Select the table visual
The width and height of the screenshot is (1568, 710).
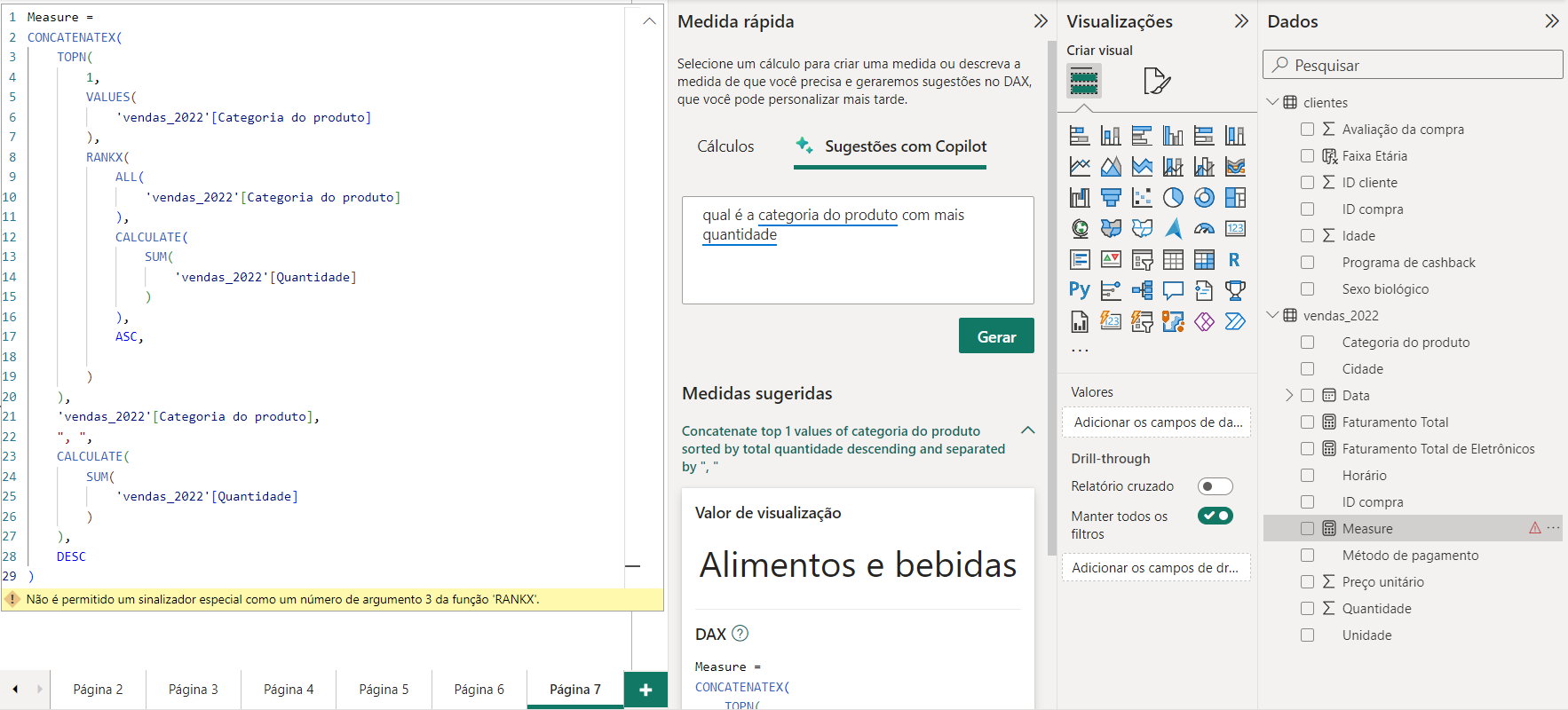click(1173, 260)
